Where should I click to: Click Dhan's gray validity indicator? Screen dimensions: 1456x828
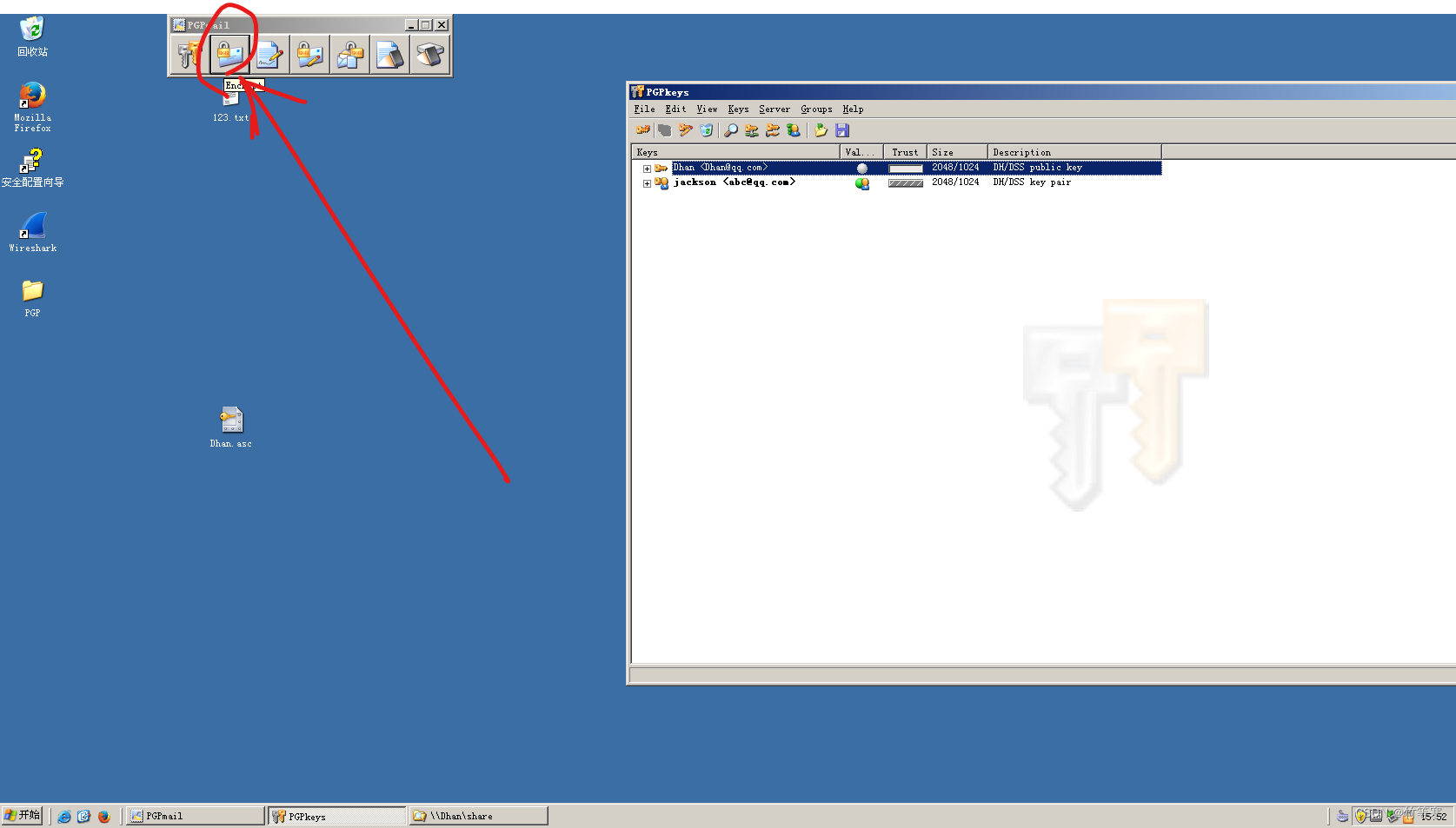[x=862, y=169]
